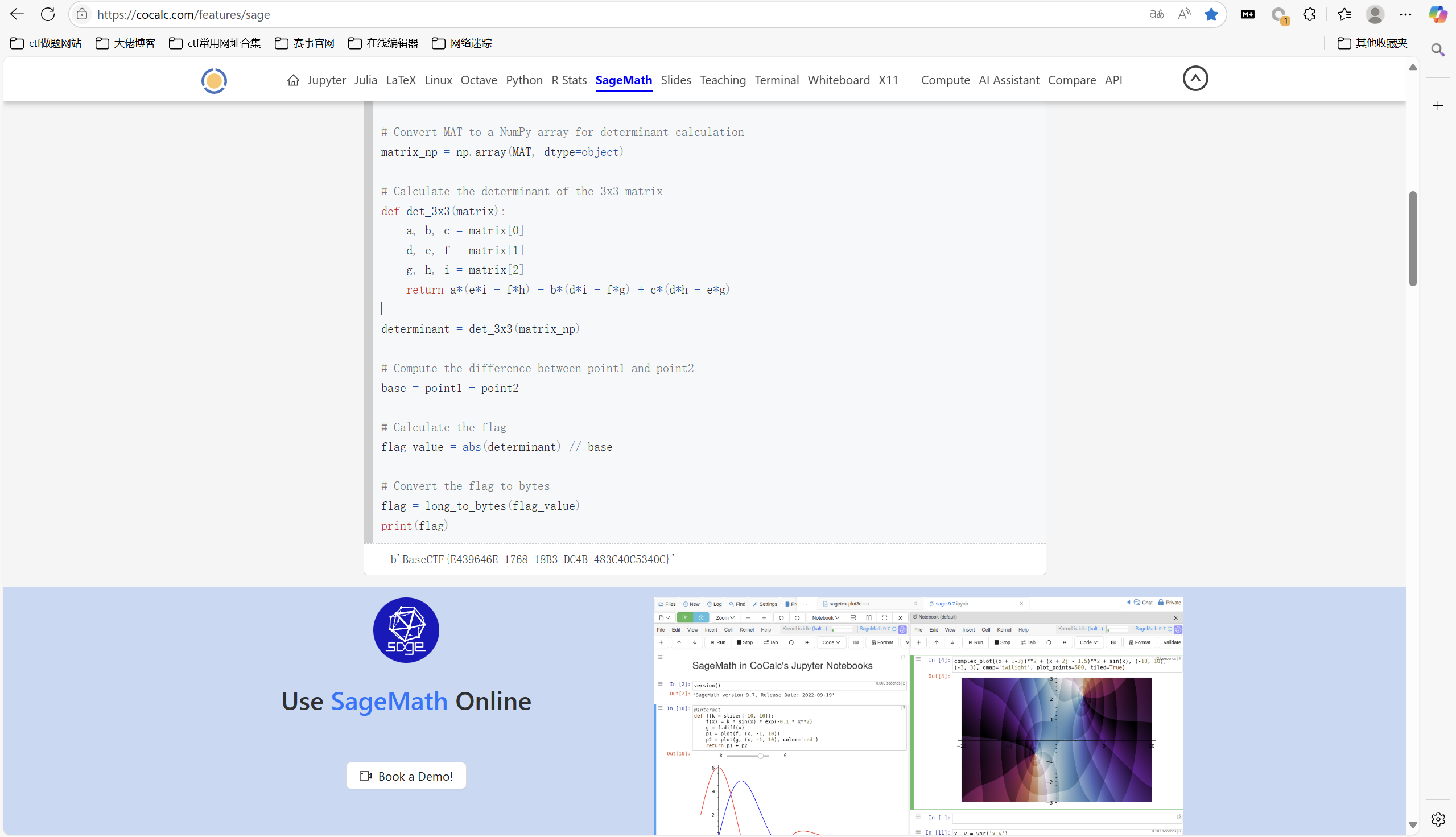This screenshot has width=1456, height=837.
Task: Open the Teaching features page
Action: point(723,80)
